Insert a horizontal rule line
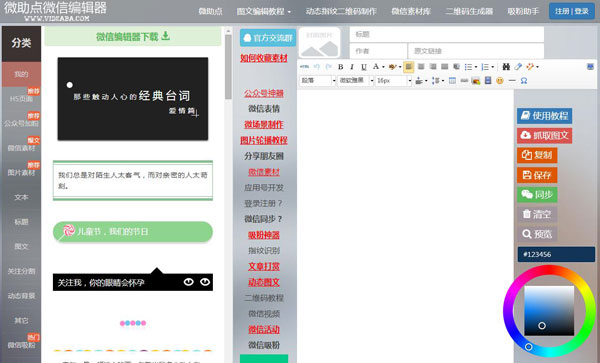The width and height of the screenshot is (600, 363). (x=512, y=81)
